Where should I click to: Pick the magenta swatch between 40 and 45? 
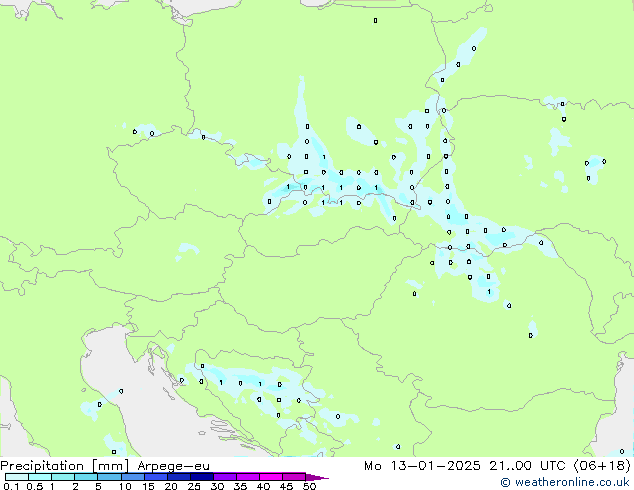point(271,477)
